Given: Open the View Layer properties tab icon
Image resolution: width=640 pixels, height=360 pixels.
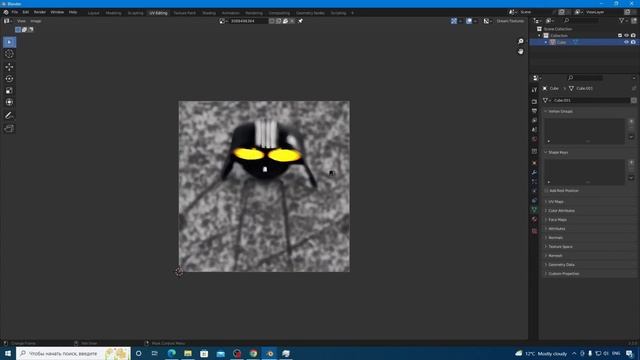Looking at the screenshot, I should coord(534,120).
